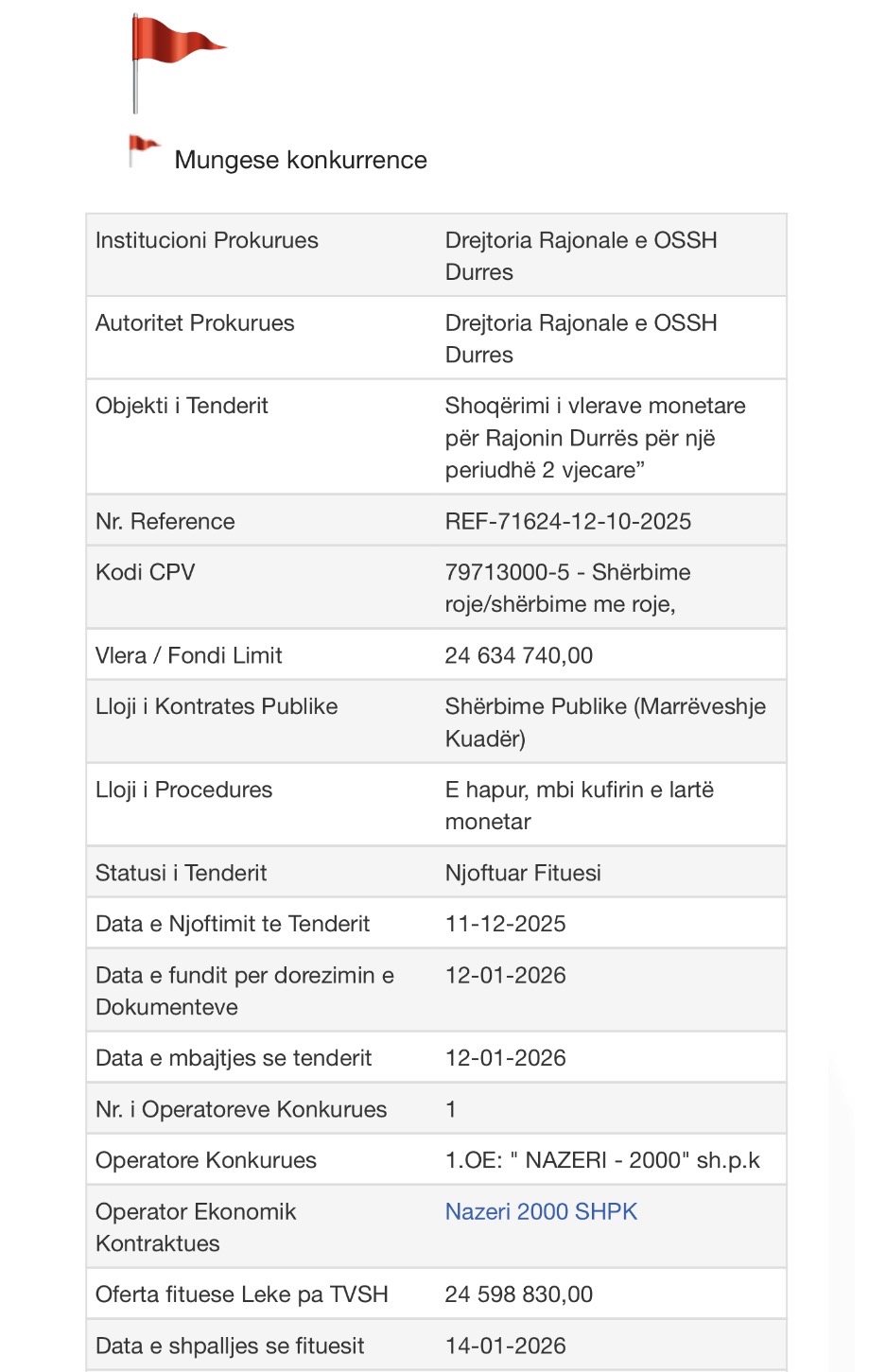This screenshot has height=1372, width=886.
Task: Click the Mungese konkurrence label
Action: (x=301, y=160)
